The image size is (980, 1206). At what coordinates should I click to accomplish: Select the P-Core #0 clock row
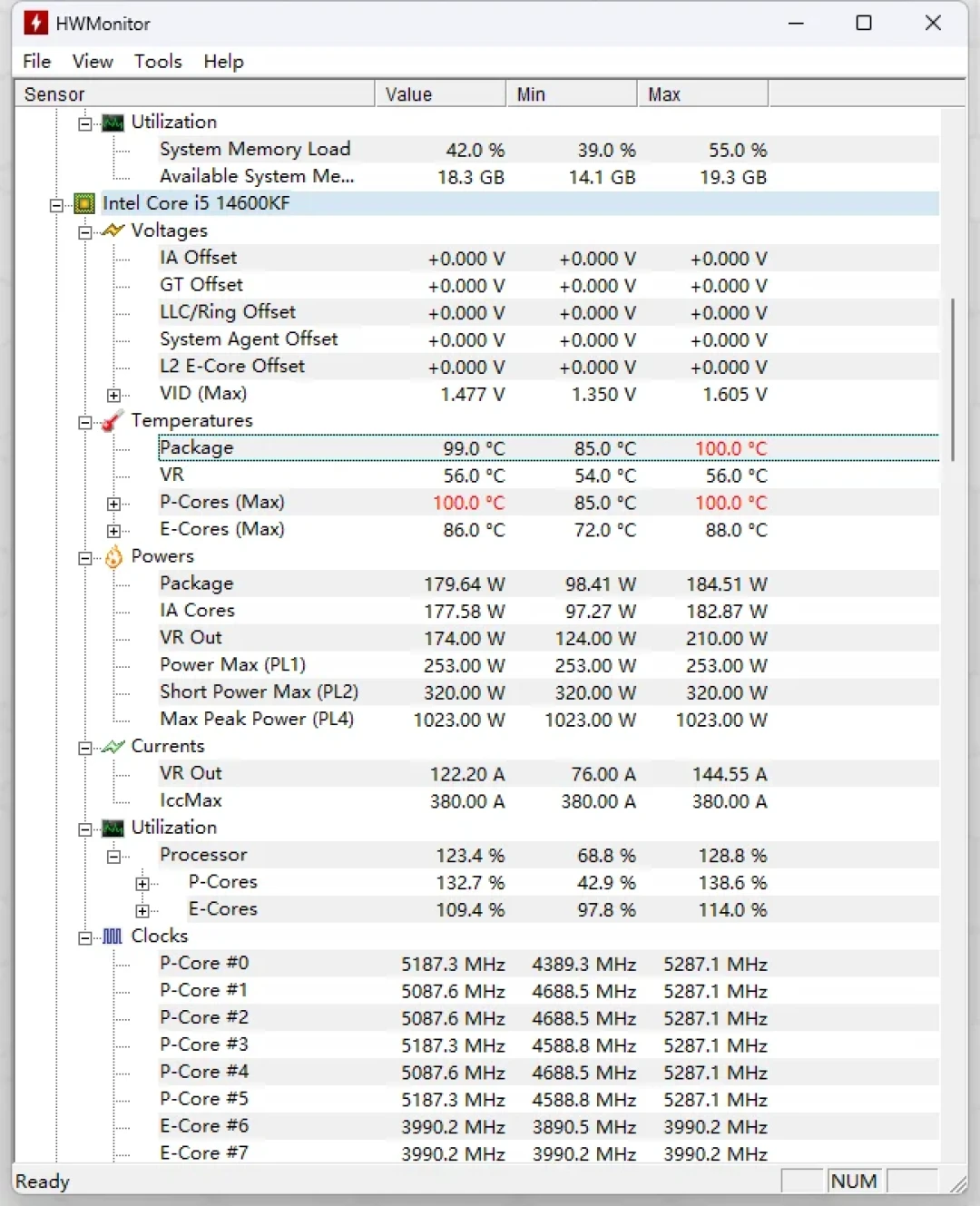549,964
